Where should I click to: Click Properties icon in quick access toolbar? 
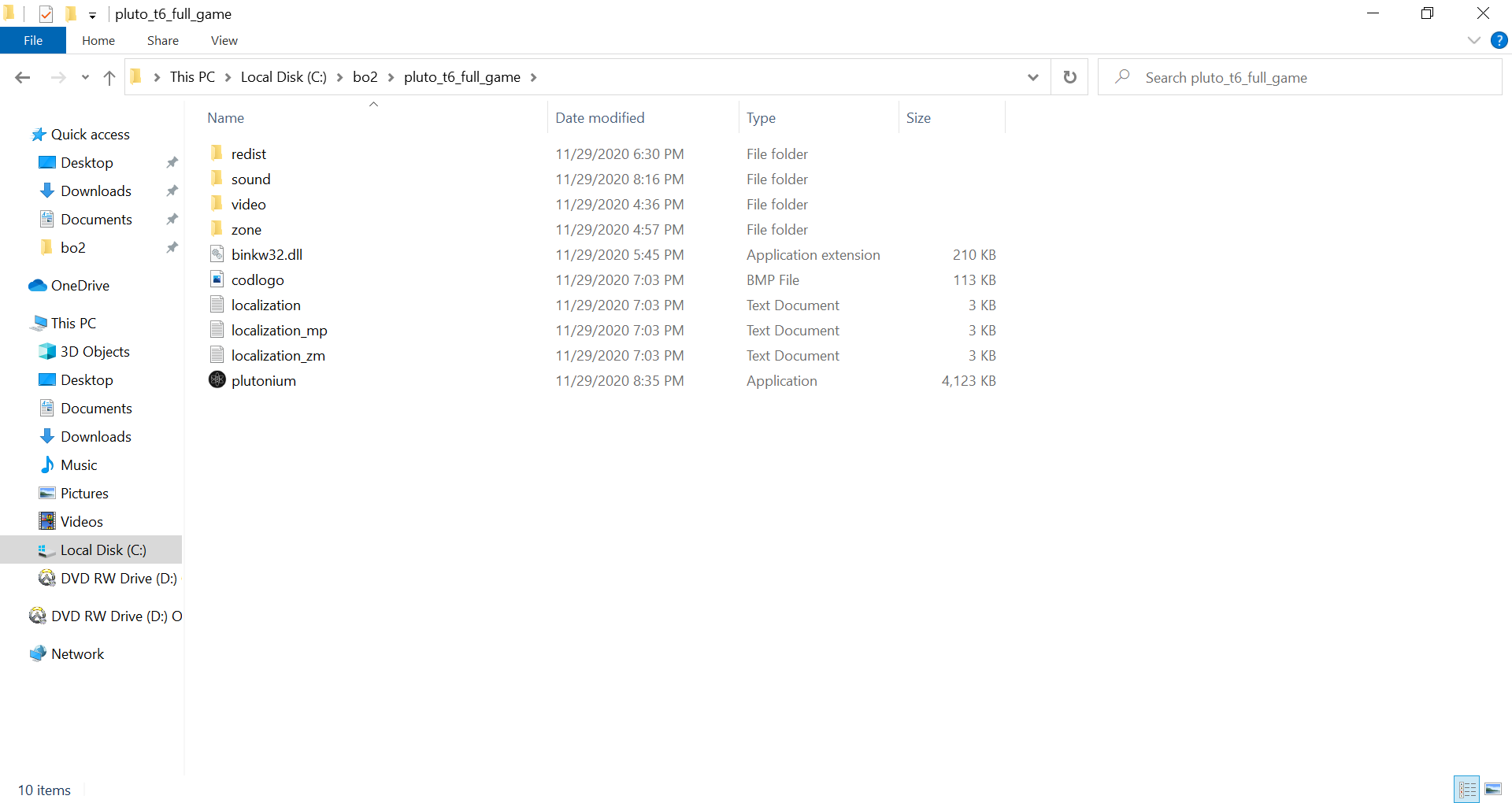[46, 13]
